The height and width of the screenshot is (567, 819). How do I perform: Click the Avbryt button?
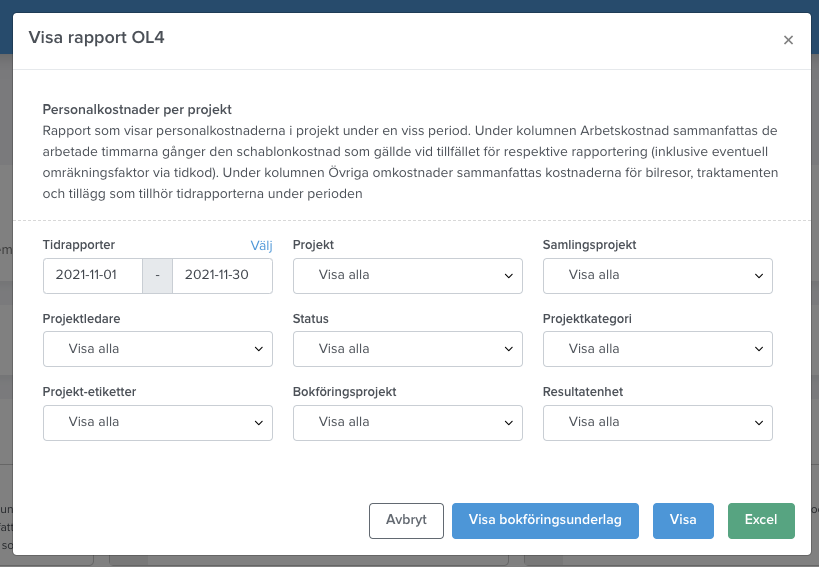[x=406, y=521]
